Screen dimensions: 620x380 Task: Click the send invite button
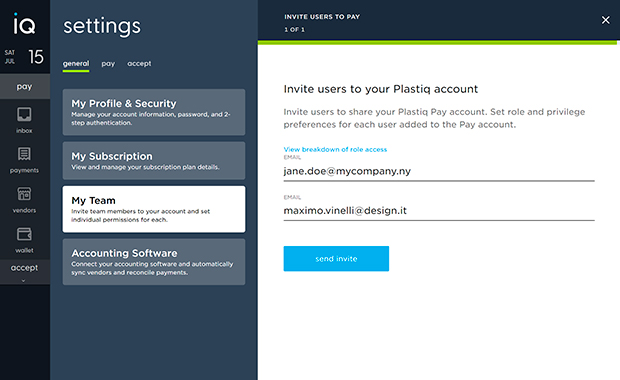tap(336, 259)
